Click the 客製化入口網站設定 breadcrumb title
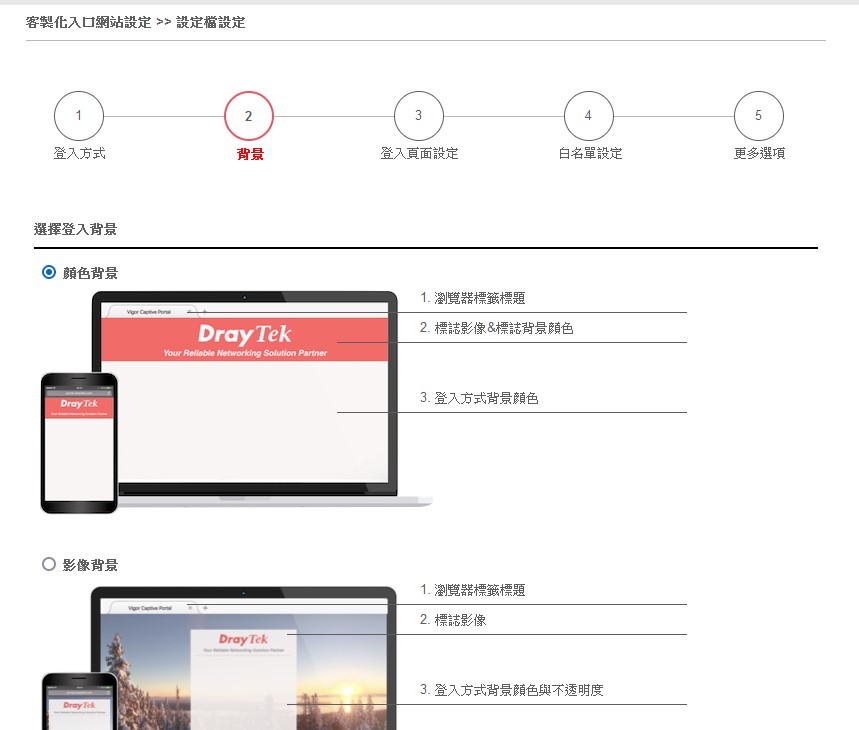Screen dimensions: 859x730 point(88,22)
